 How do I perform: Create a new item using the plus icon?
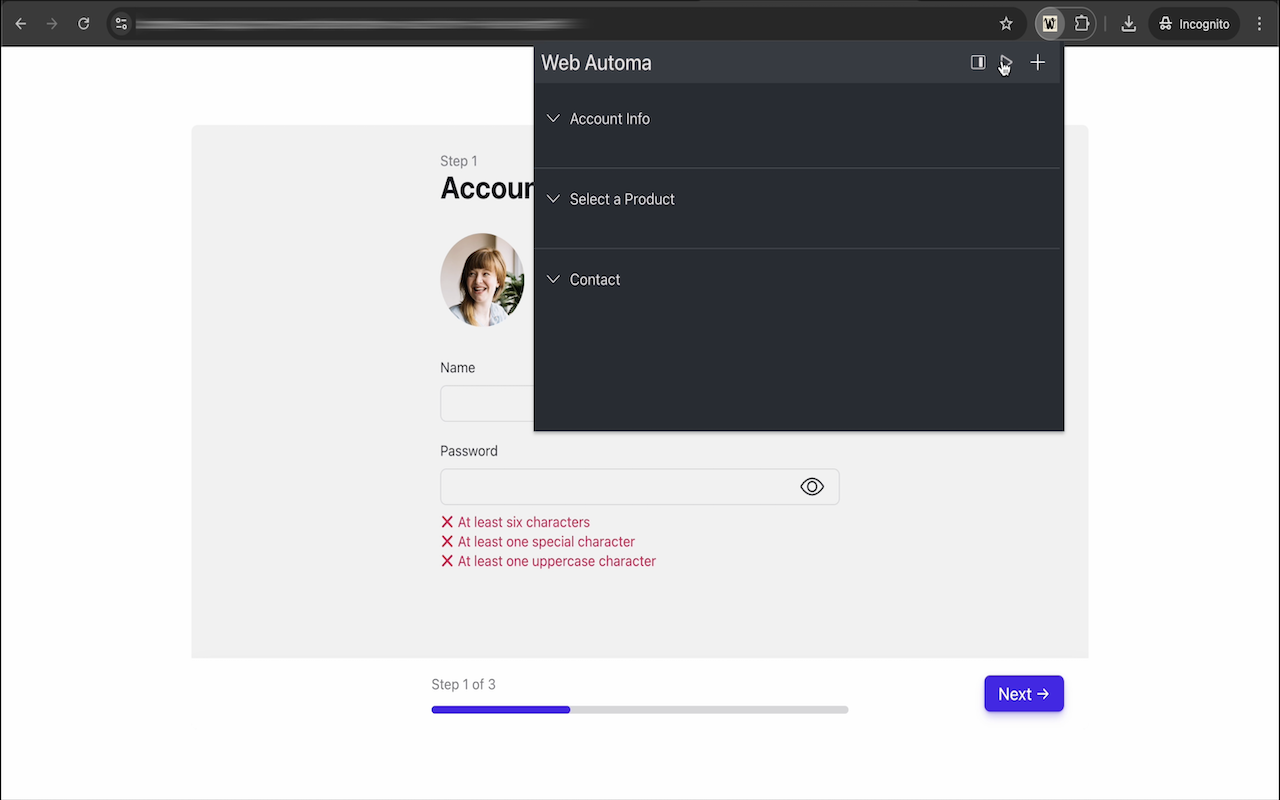(1037, 62)
